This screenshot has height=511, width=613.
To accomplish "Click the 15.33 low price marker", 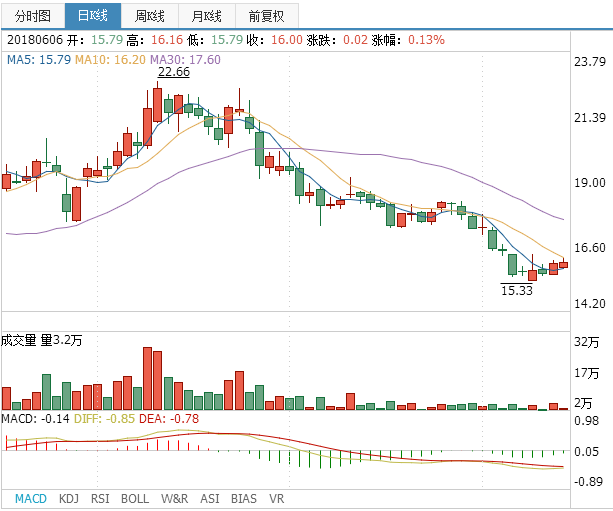I will 516,290.
